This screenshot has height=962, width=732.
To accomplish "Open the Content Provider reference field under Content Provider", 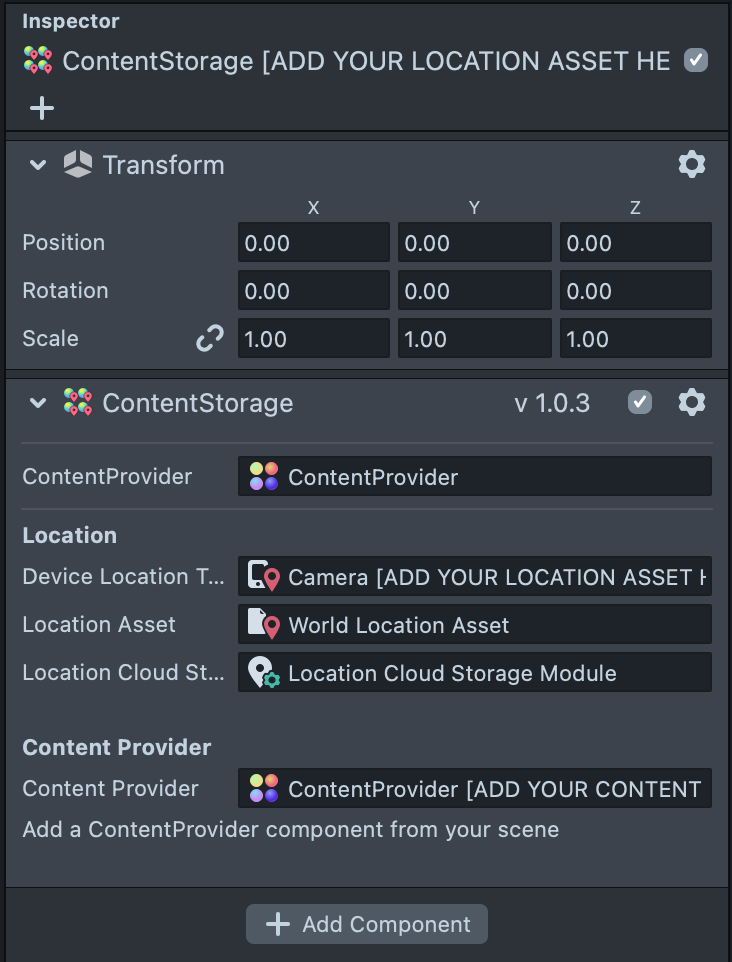I will pos(475,789).
